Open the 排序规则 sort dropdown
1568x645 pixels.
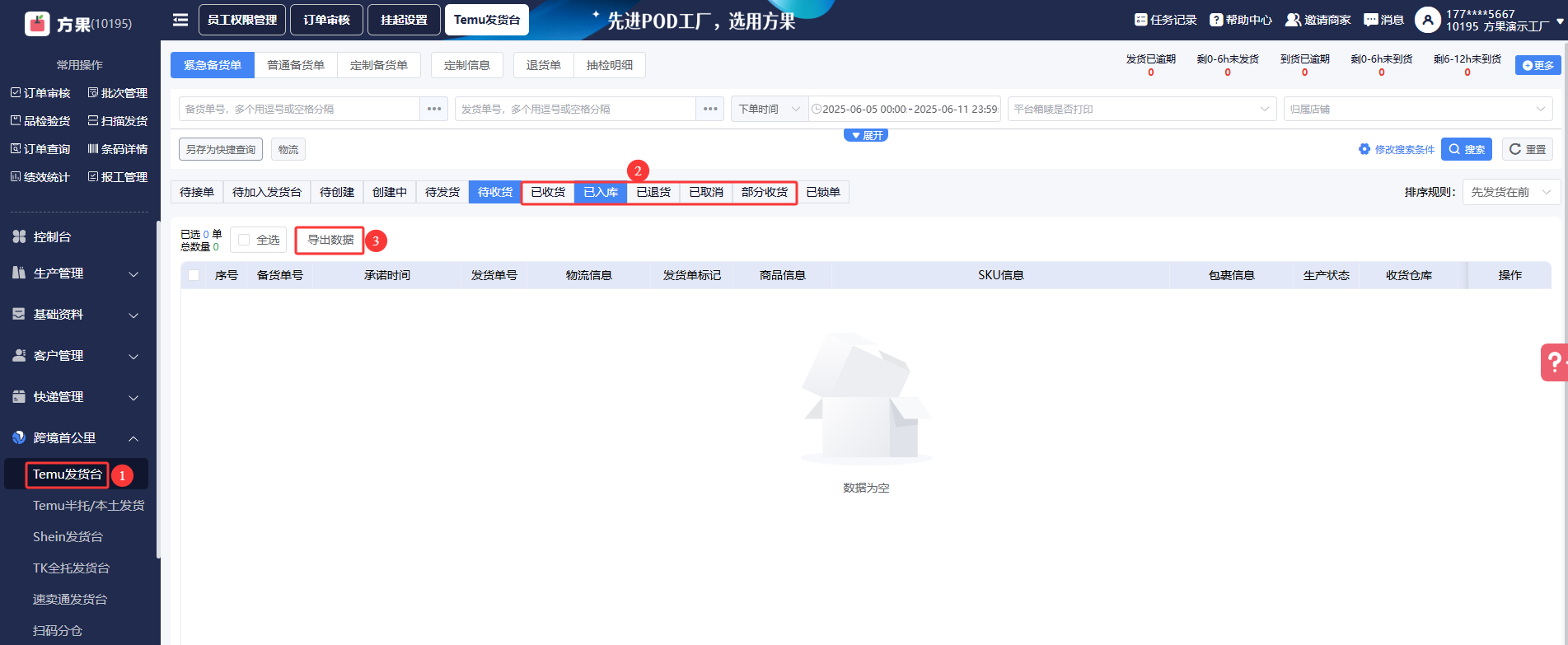(1510, 192)
